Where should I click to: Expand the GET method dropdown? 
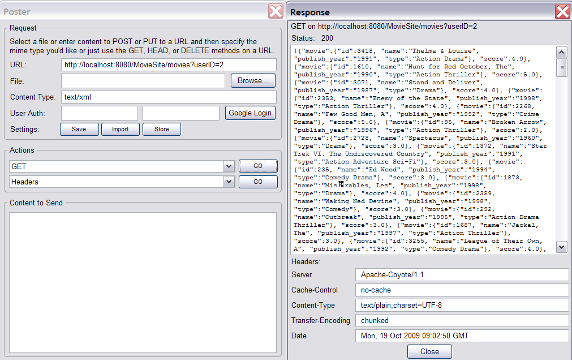pyautogui.click(x=228, y=166)
